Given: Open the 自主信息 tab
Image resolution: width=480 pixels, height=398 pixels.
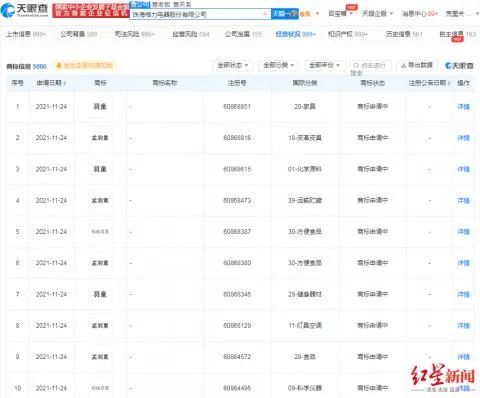Looking at the screenshot, I should [x=457, y=34].
